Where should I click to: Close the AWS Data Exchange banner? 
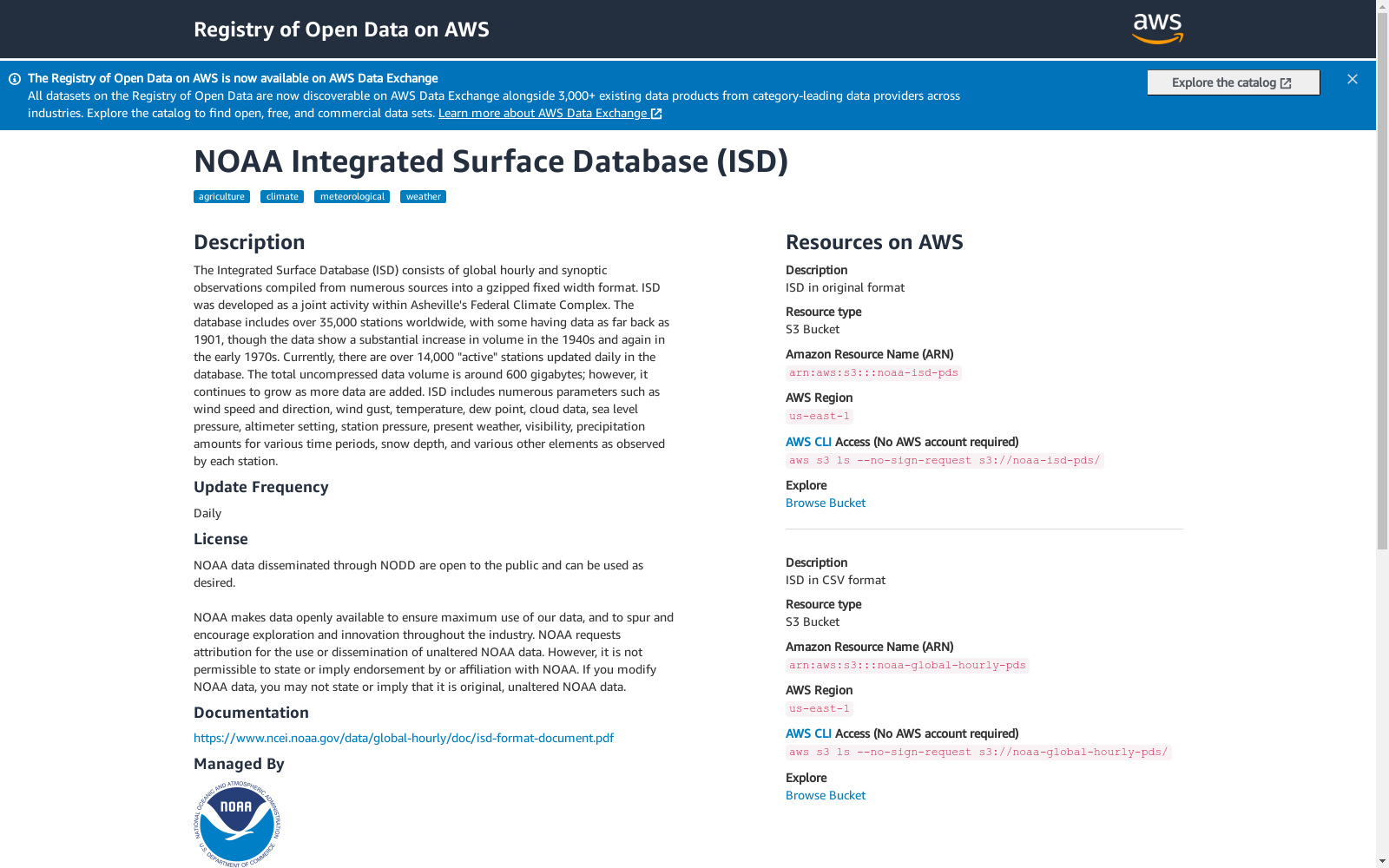point(1353,79)
